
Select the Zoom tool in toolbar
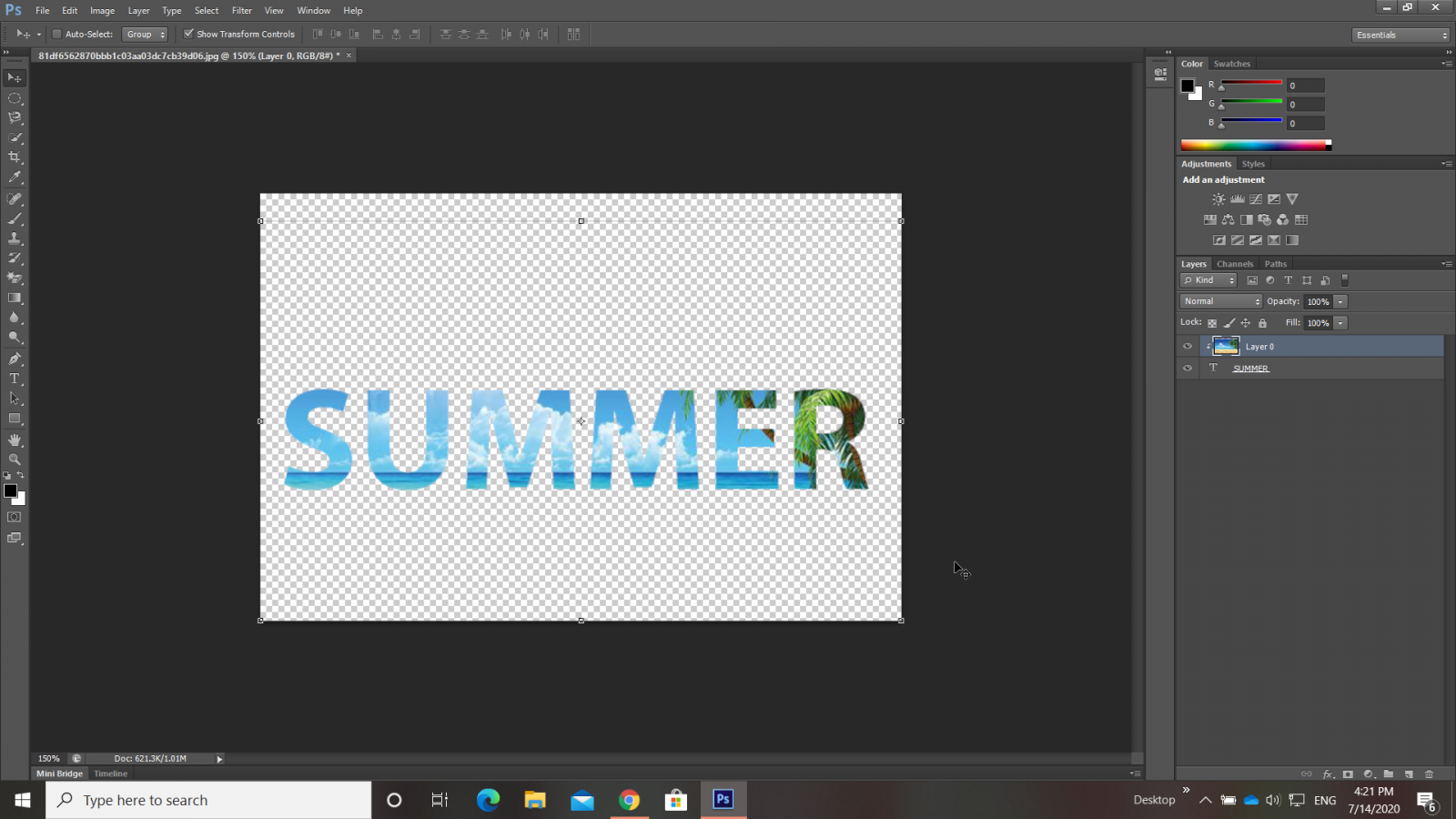click(x=15, y=460)
